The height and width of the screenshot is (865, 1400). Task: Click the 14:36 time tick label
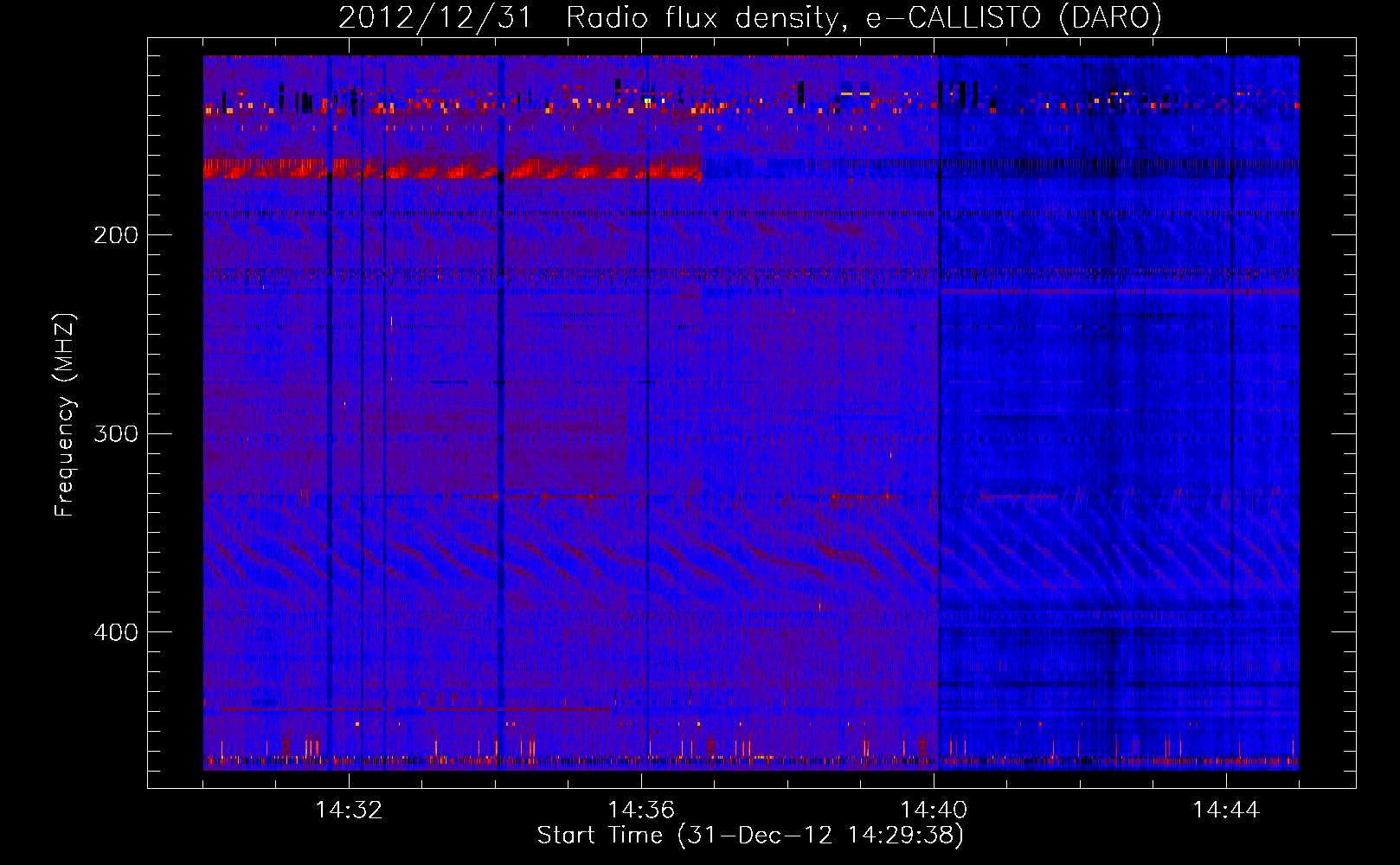pos(641,810)
